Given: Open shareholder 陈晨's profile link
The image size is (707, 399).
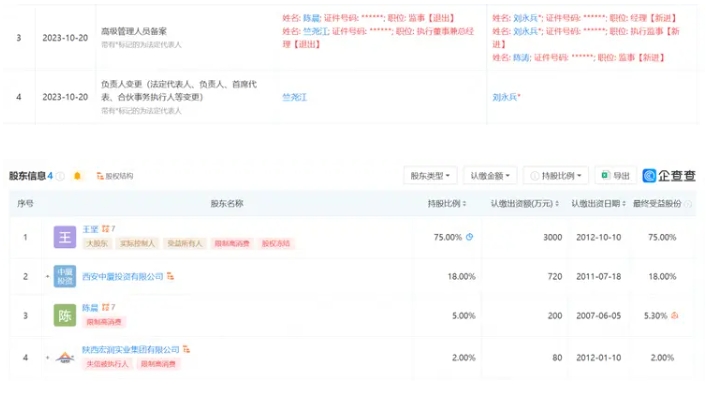Looking at the screenshot, I should click(x=90, y=307).
